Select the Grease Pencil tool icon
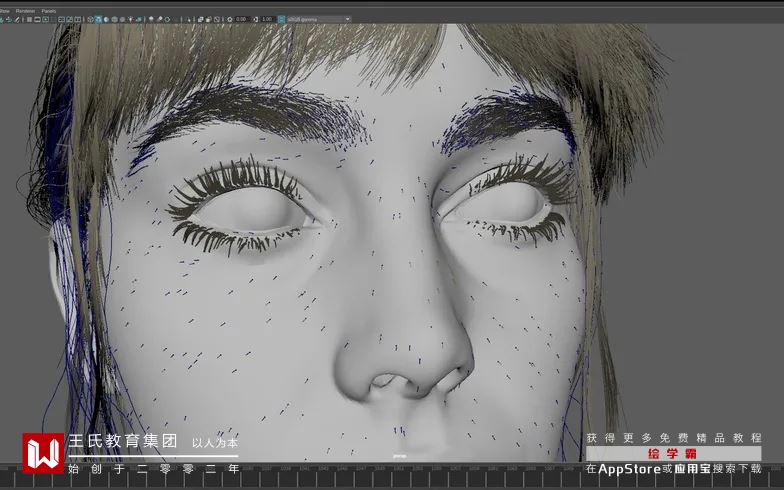Screen dimensions: 784x490 [17, 20]
